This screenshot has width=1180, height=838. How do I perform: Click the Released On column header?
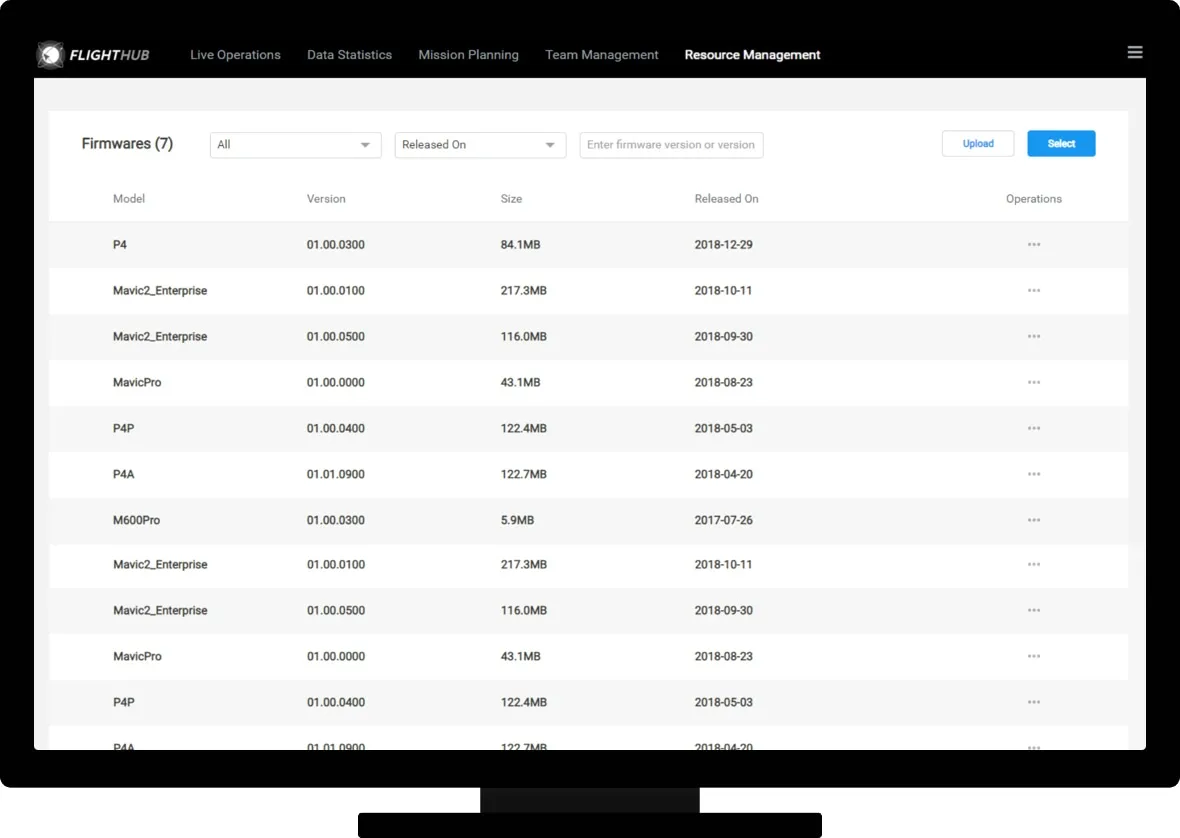click(726, 199)
